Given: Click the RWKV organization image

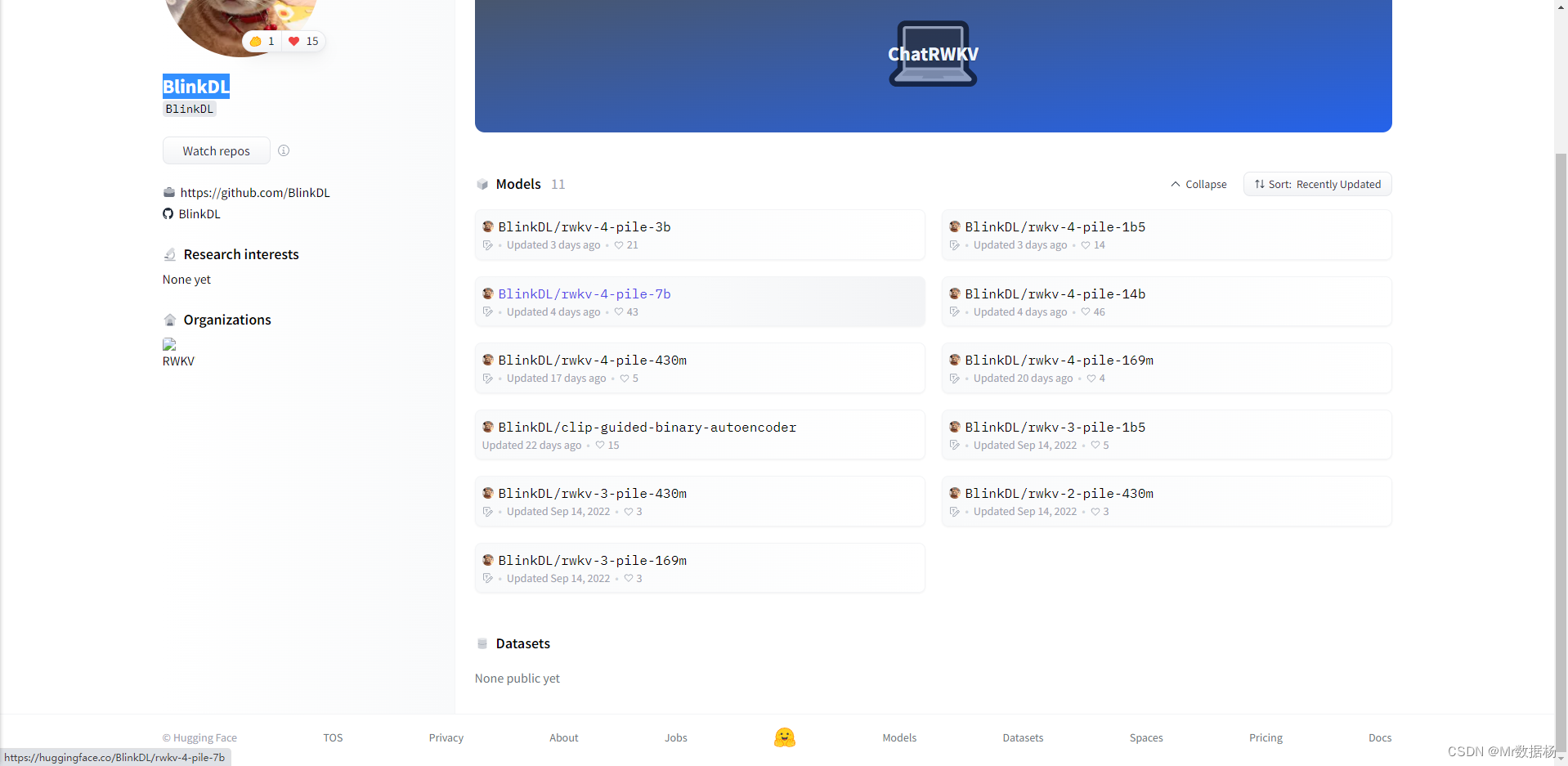Looking at the screenshot, I should click(169, 344).
